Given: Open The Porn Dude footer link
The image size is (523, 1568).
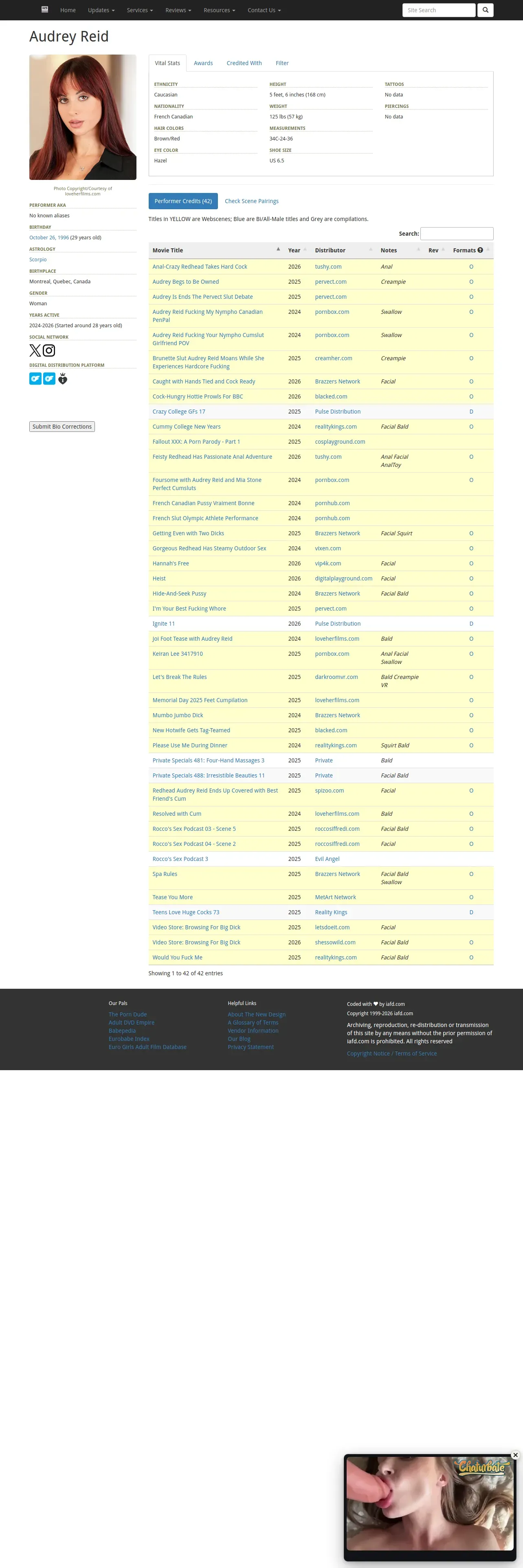Looking at the screenshot, I should click(128, 1015).
